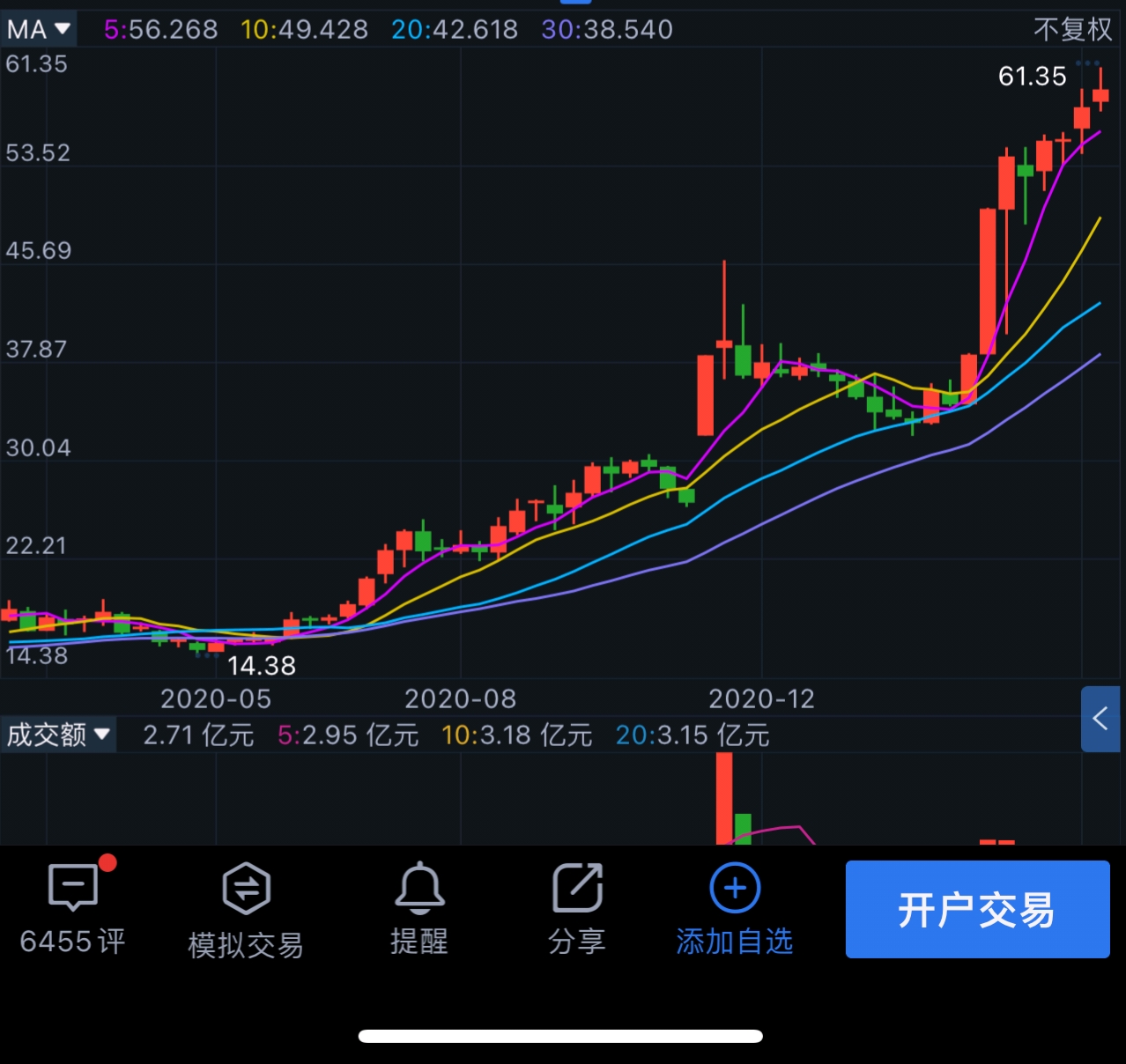Tap the MA 10:49.428 value
Image resolution: width=1126 pixels, height=1064 pixels.
304,29
